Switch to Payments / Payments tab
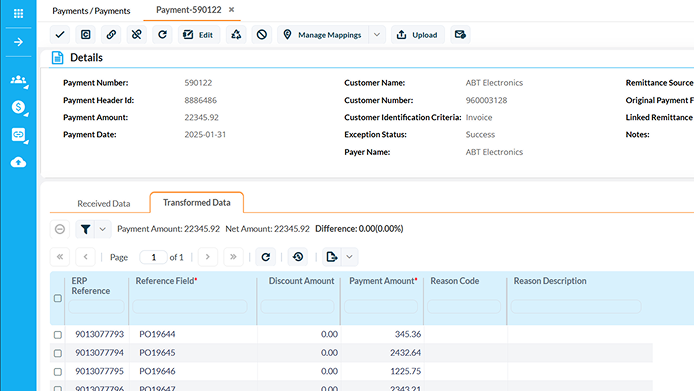 point(91,11)
